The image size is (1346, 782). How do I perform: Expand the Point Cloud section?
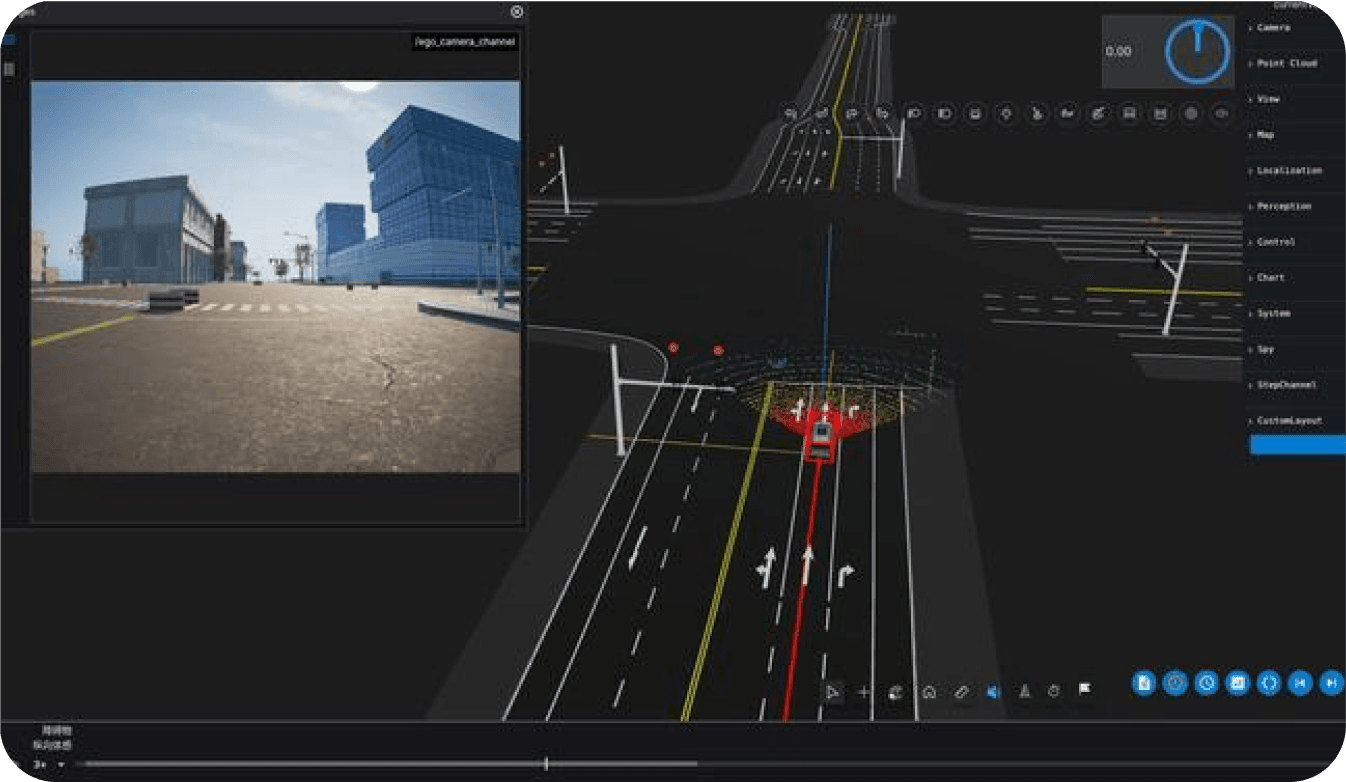[x=1296, y=63]
